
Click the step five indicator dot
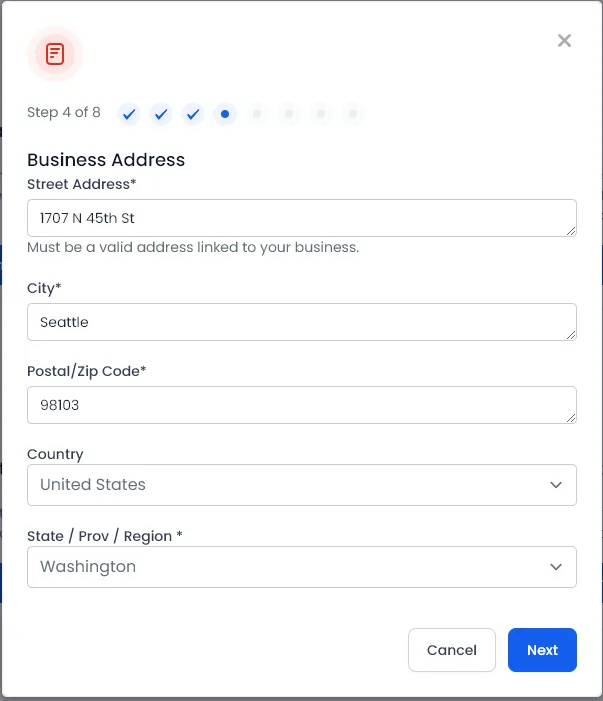tap(257, 114)
